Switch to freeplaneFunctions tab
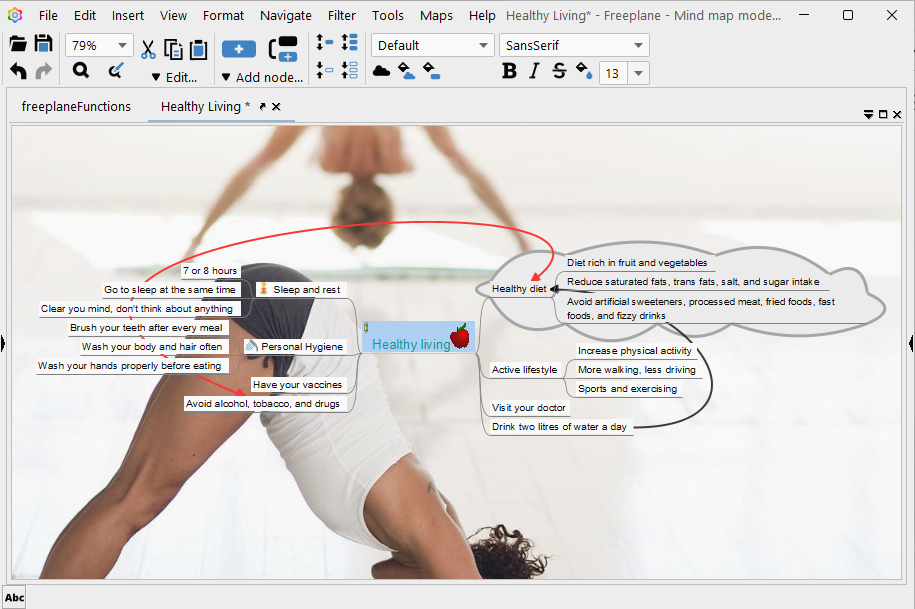Screen dimensions: 915x609 76,106
